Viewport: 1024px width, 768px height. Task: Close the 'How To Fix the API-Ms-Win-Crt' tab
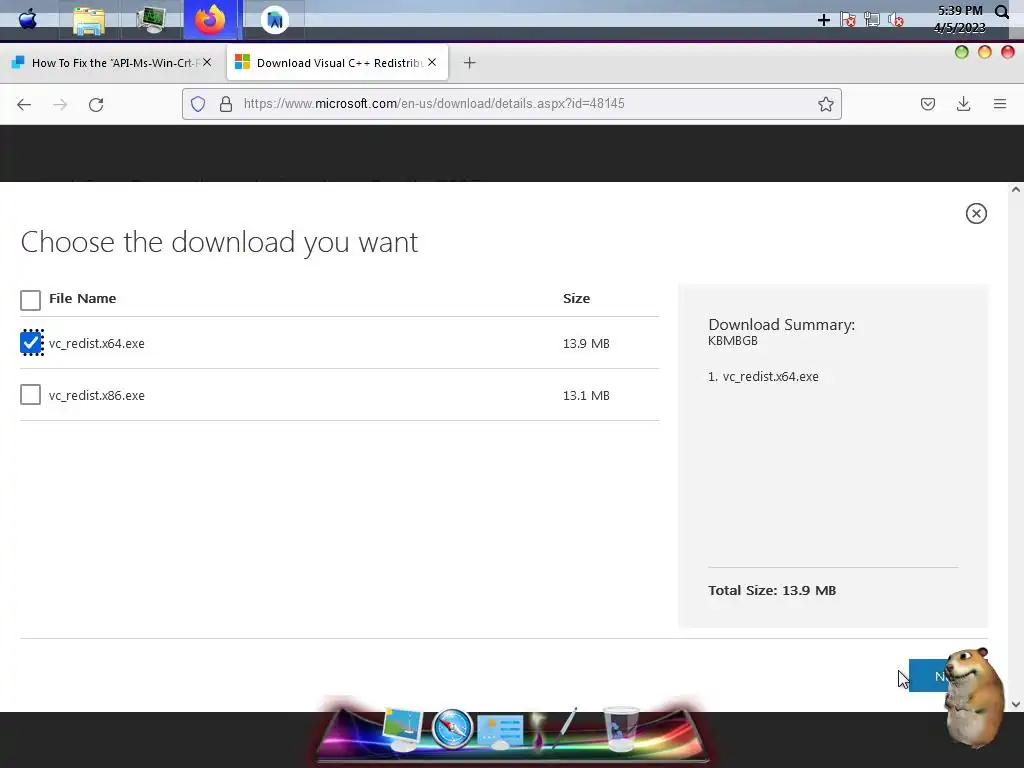point(207,62)
